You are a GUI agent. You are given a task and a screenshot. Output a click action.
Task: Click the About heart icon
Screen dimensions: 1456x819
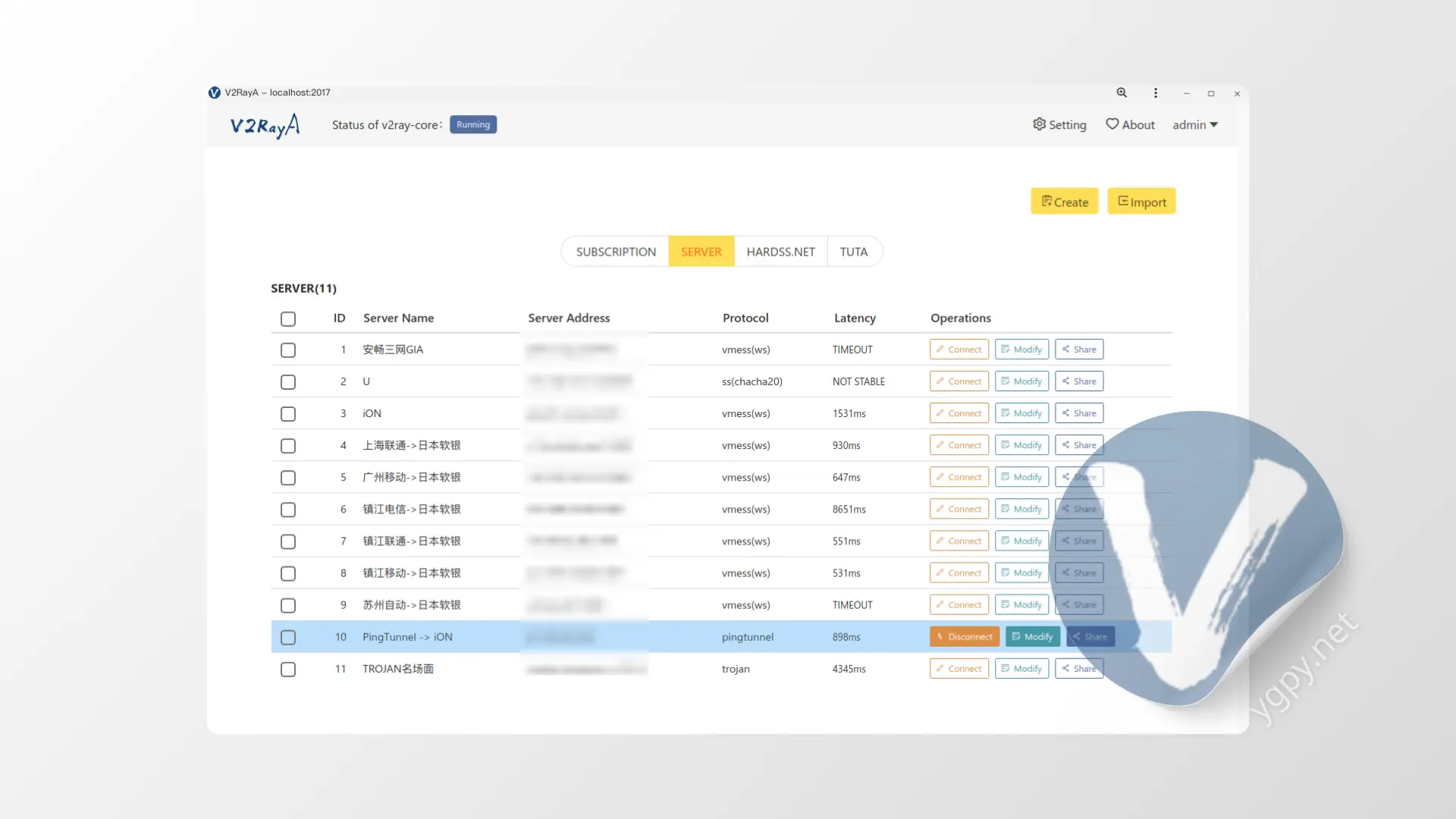point(1112,124)
